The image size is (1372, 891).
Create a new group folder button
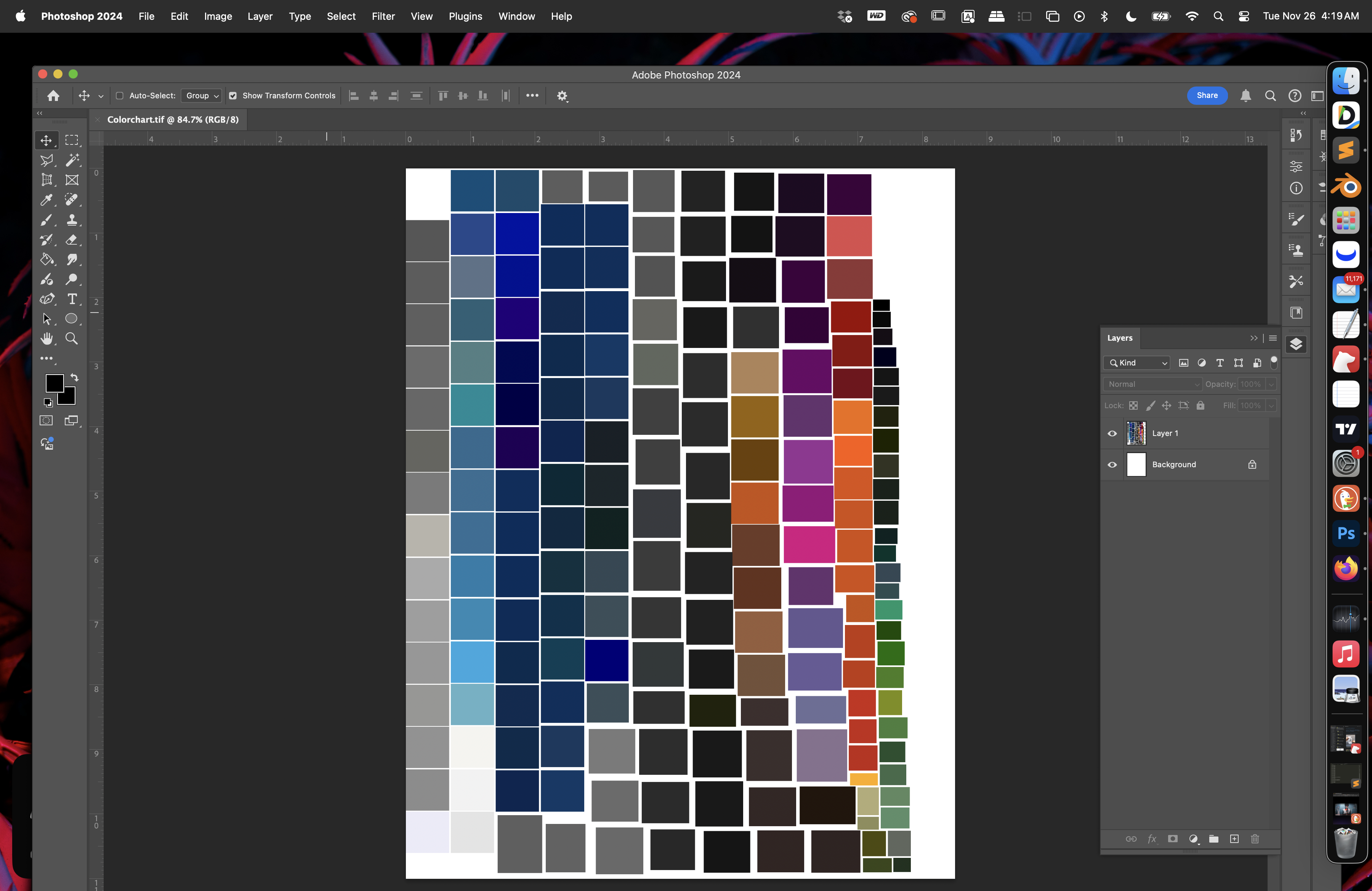pyautogui.click(x=1213, y=839)
